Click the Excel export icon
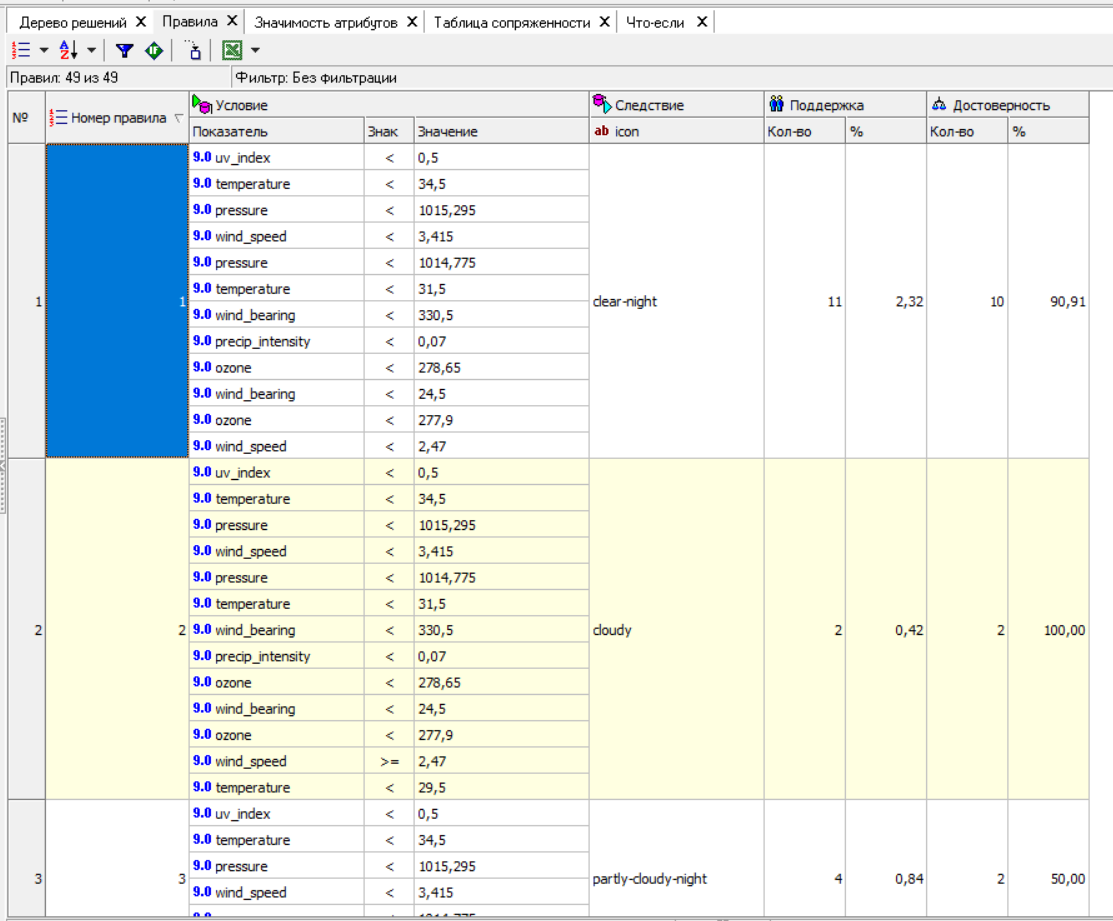The height and width of the screenshot is (921, 1113). point(232,50)
